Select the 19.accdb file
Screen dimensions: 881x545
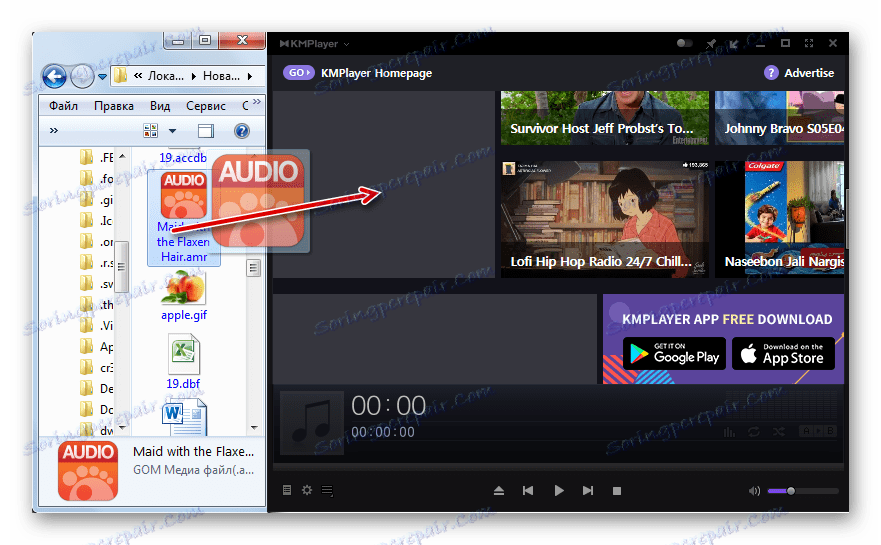coord(183,157)
